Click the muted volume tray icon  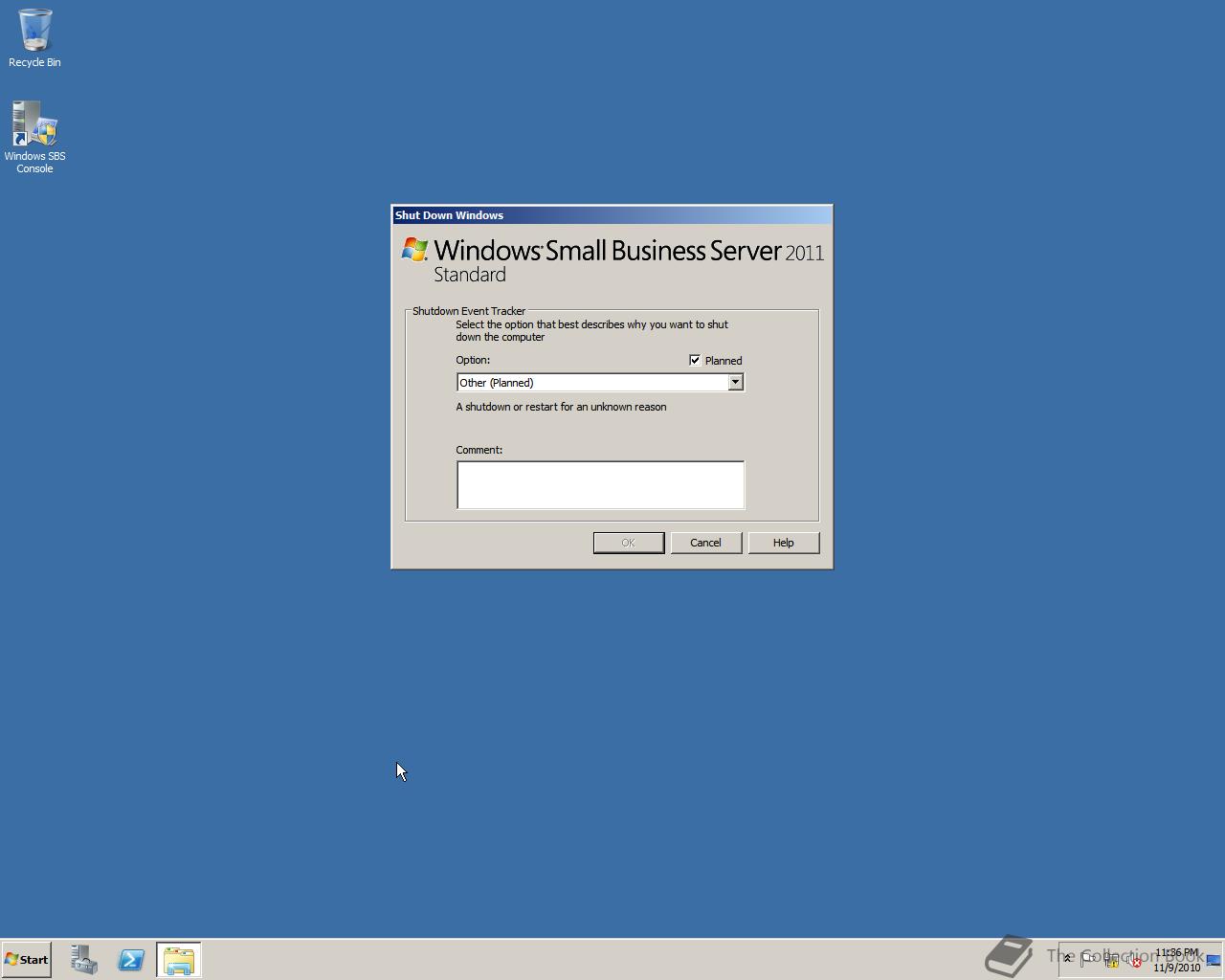click(x=1133, y=961)
